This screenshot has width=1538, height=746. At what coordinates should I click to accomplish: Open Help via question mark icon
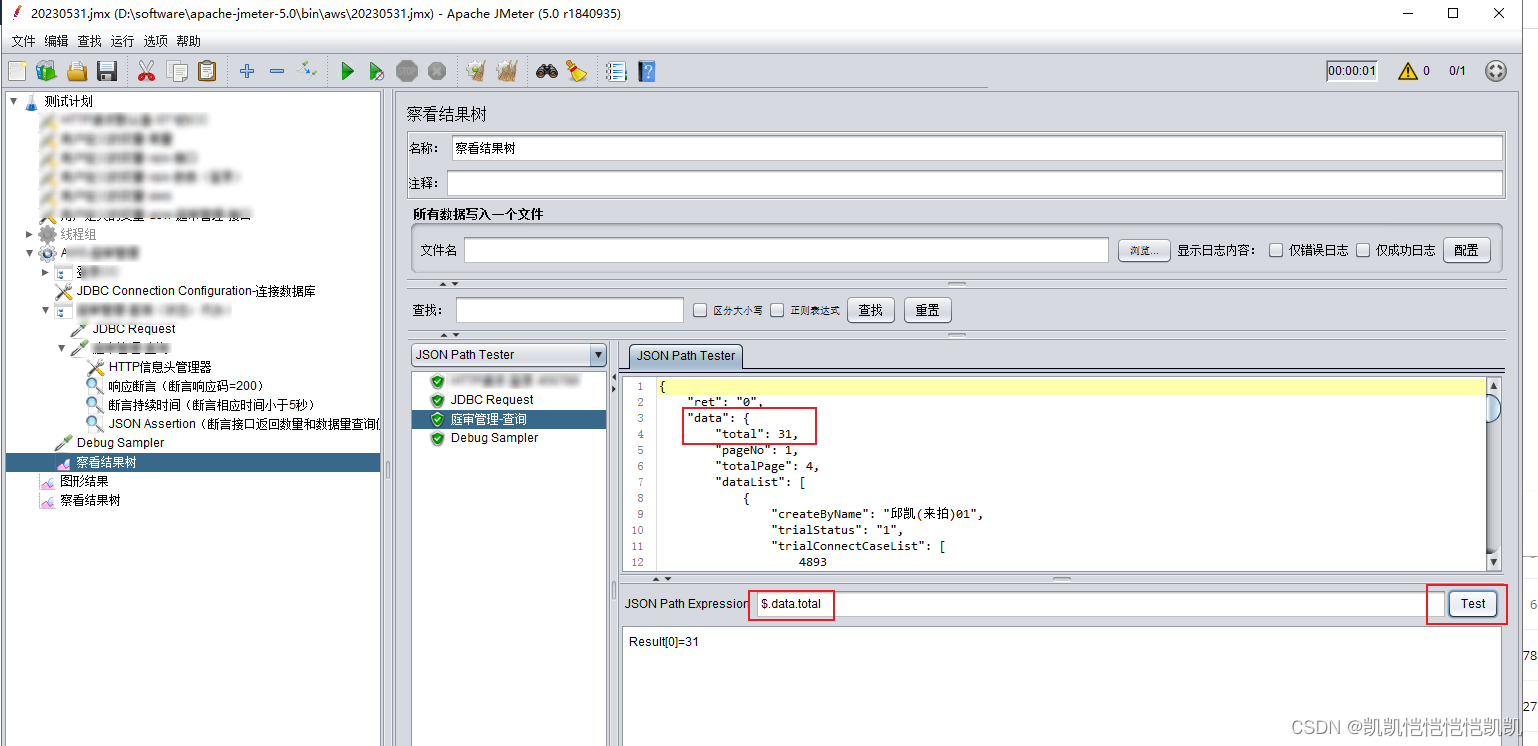tap(646, 71)
